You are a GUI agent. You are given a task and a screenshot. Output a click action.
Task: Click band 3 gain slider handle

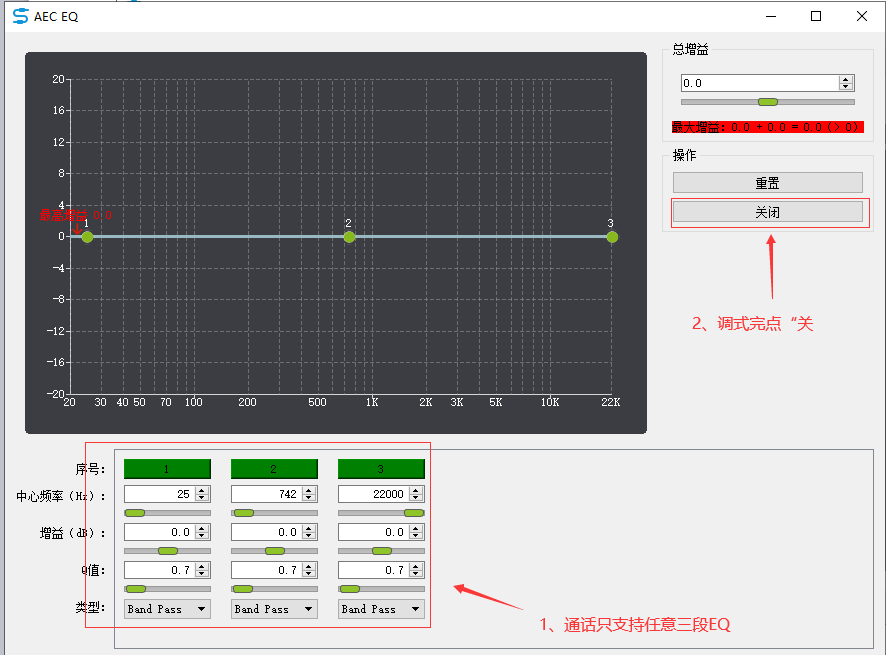(382, 550)
